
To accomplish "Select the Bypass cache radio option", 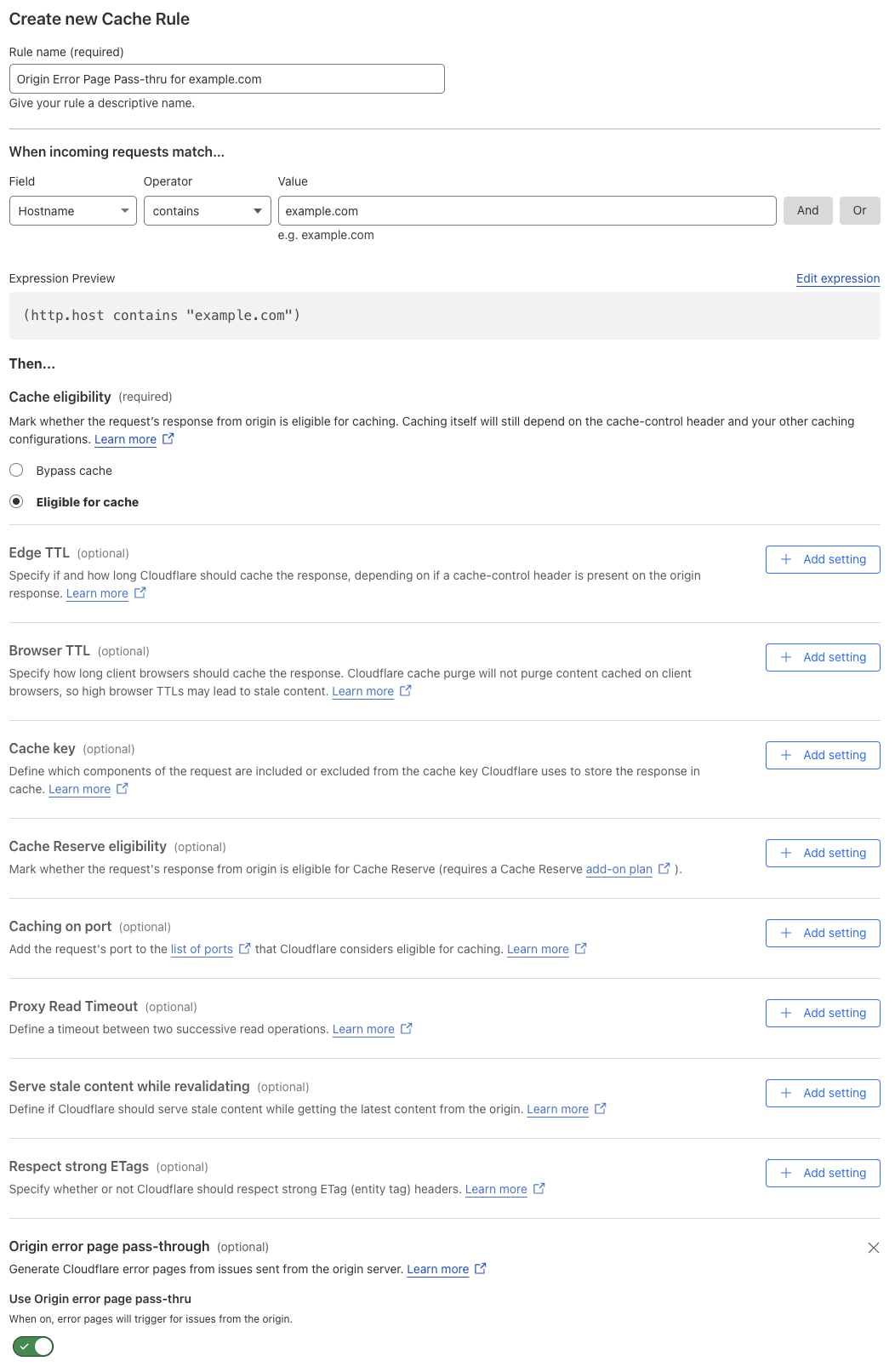I will (x=16, y=471).
